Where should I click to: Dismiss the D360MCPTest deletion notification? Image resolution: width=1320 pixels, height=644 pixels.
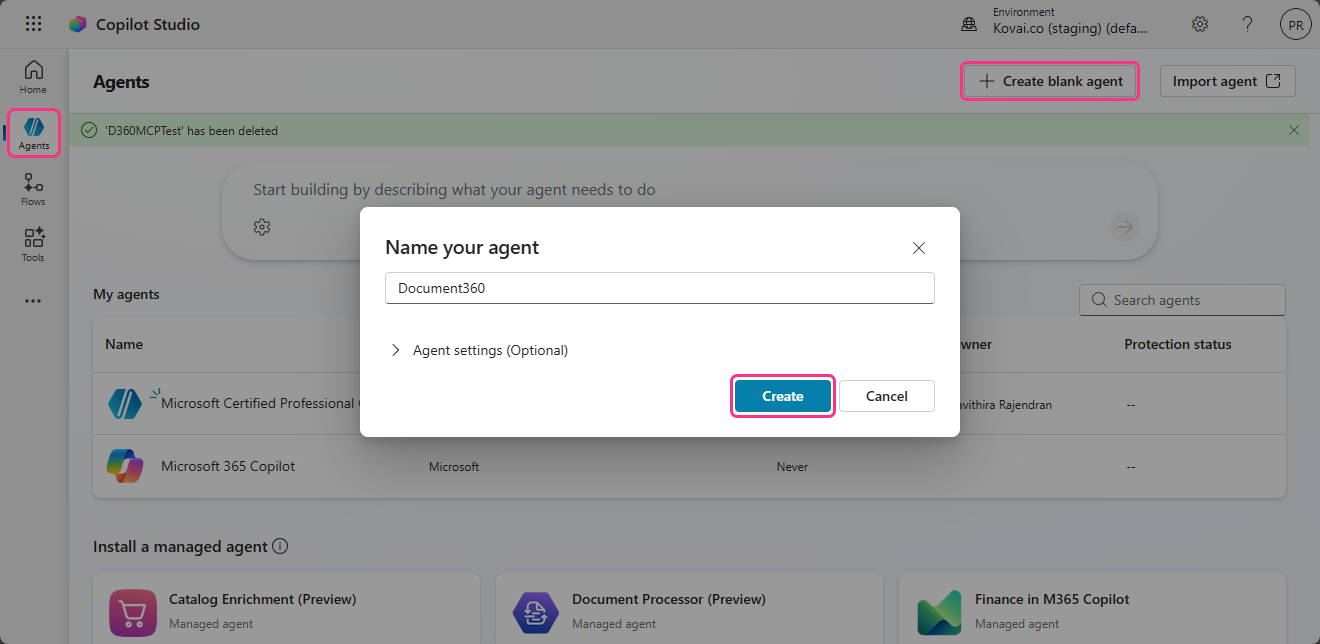click(1294, 129)
